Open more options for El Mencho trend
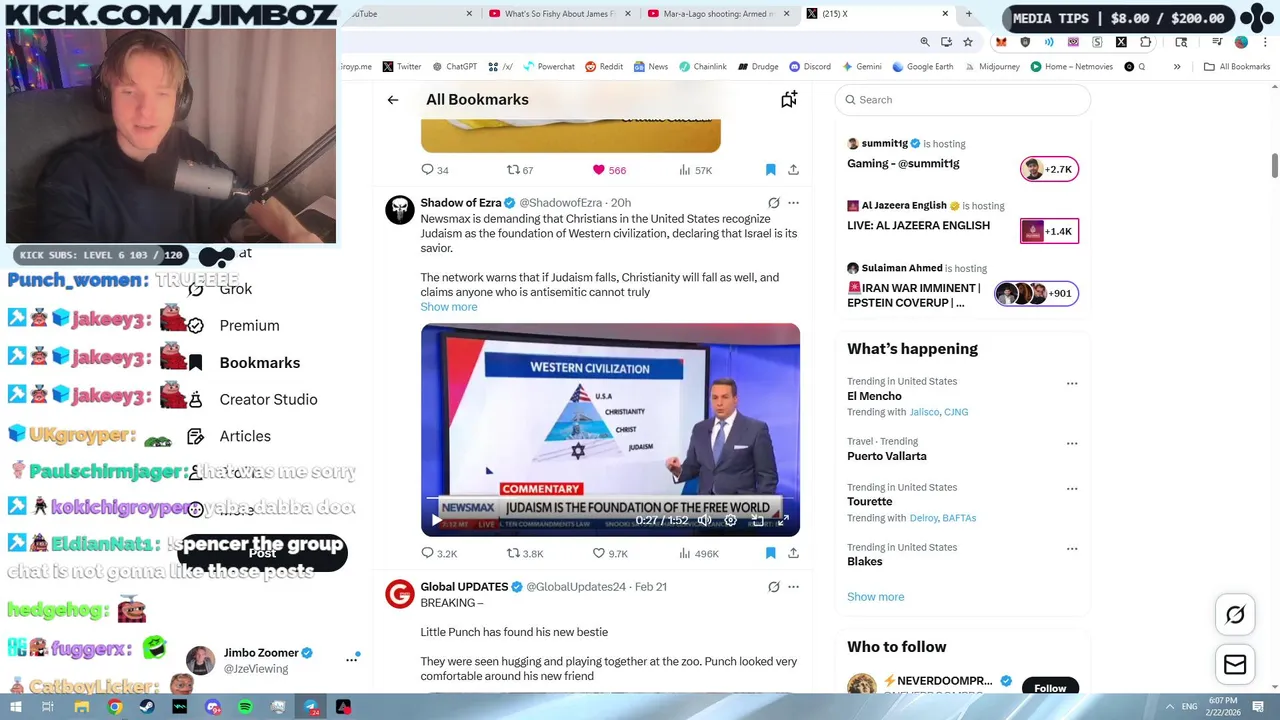The height and width of the screenshot is (720, 1280). pyautogui.click(x=1072, y=383)
